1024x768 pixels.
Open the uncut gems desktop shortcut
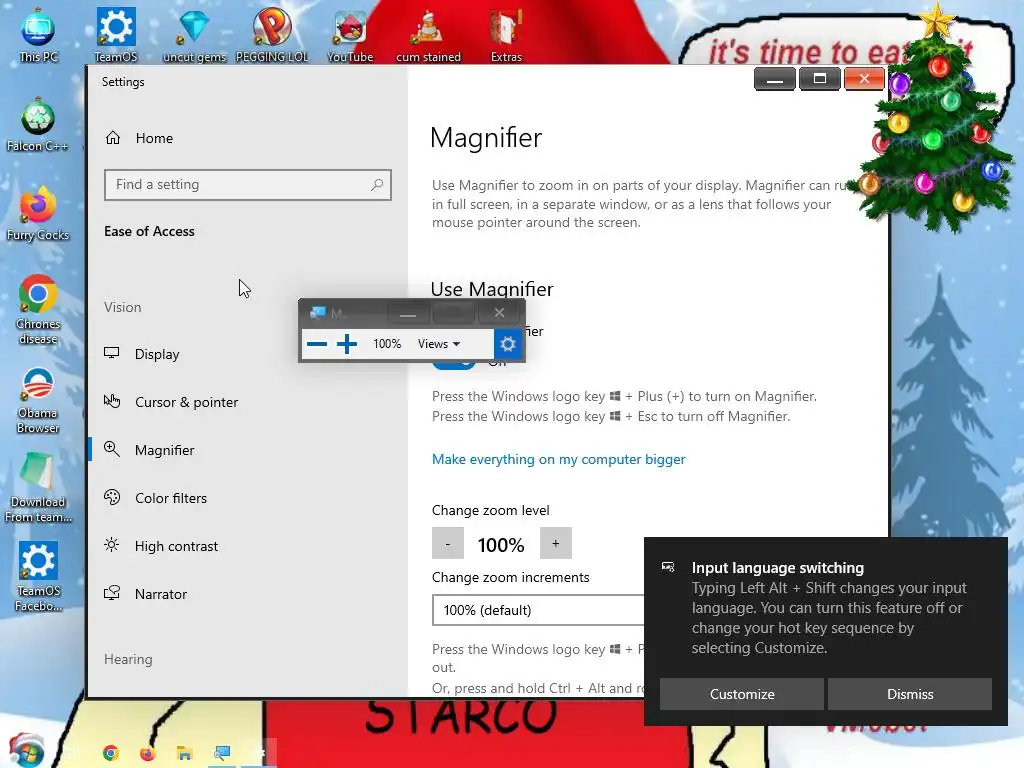pyautogui.click(x=194, y=35)
